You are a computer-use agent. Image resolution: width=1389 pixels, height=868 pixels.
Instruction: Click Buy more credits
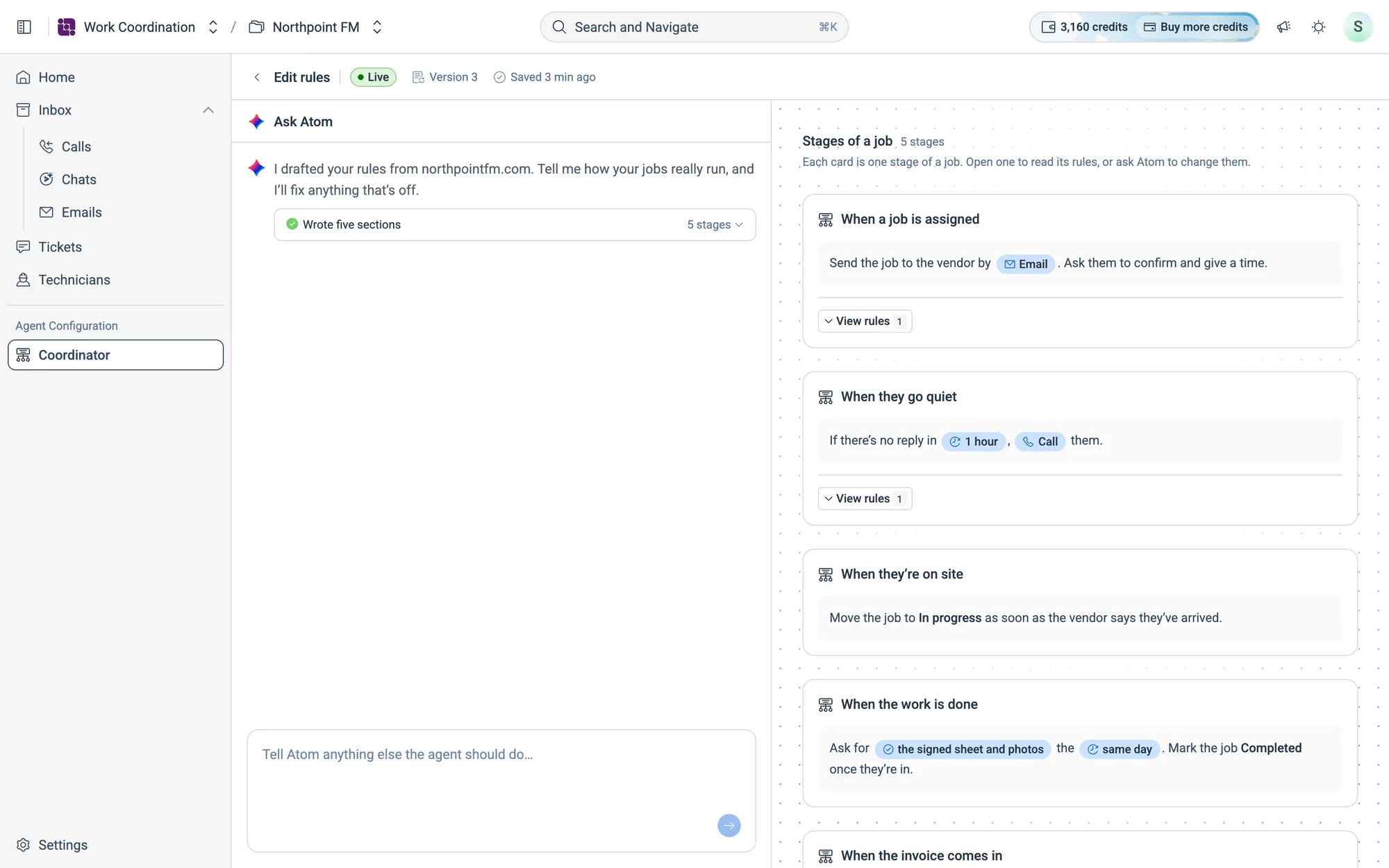(1196, 27)
